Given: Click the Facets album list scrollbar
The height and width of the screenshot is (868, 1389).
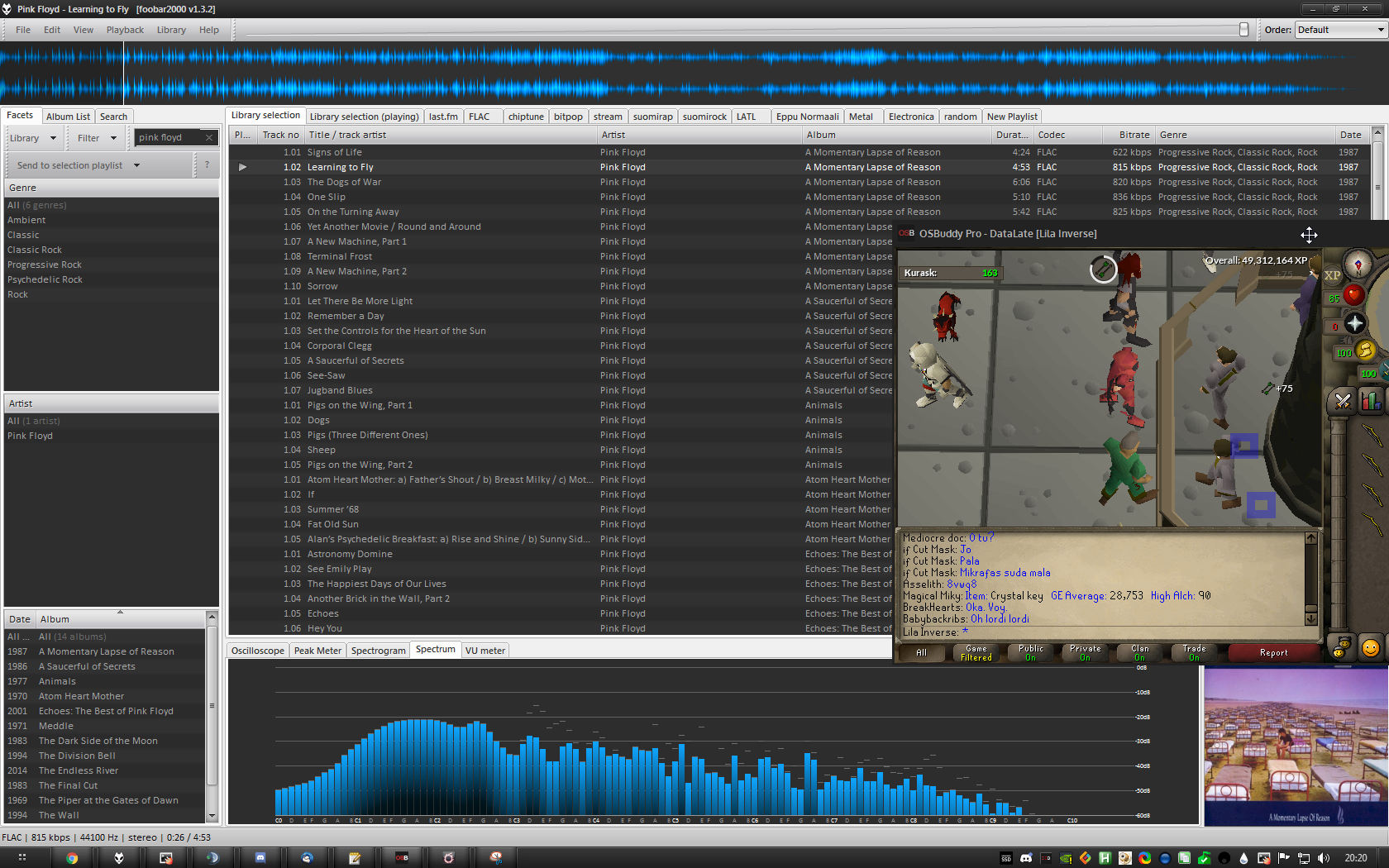Looking at the screenshot, I should click(x=212, y=705).
